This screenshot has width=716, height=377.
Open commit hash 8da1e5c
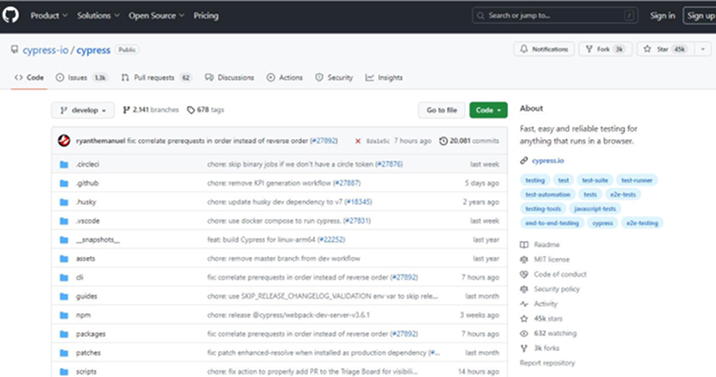pos(378,141)
